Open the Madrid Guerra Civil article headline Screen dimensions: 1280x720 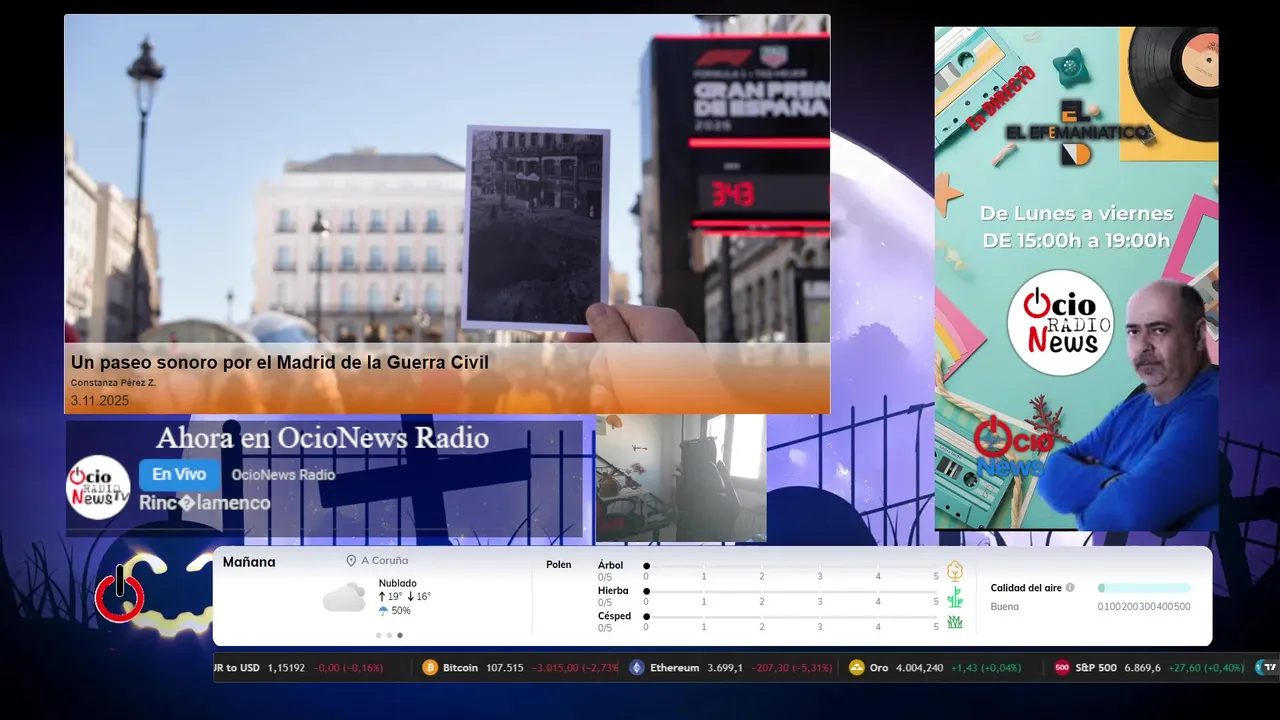pyautogui.click(x=280, y=362)
